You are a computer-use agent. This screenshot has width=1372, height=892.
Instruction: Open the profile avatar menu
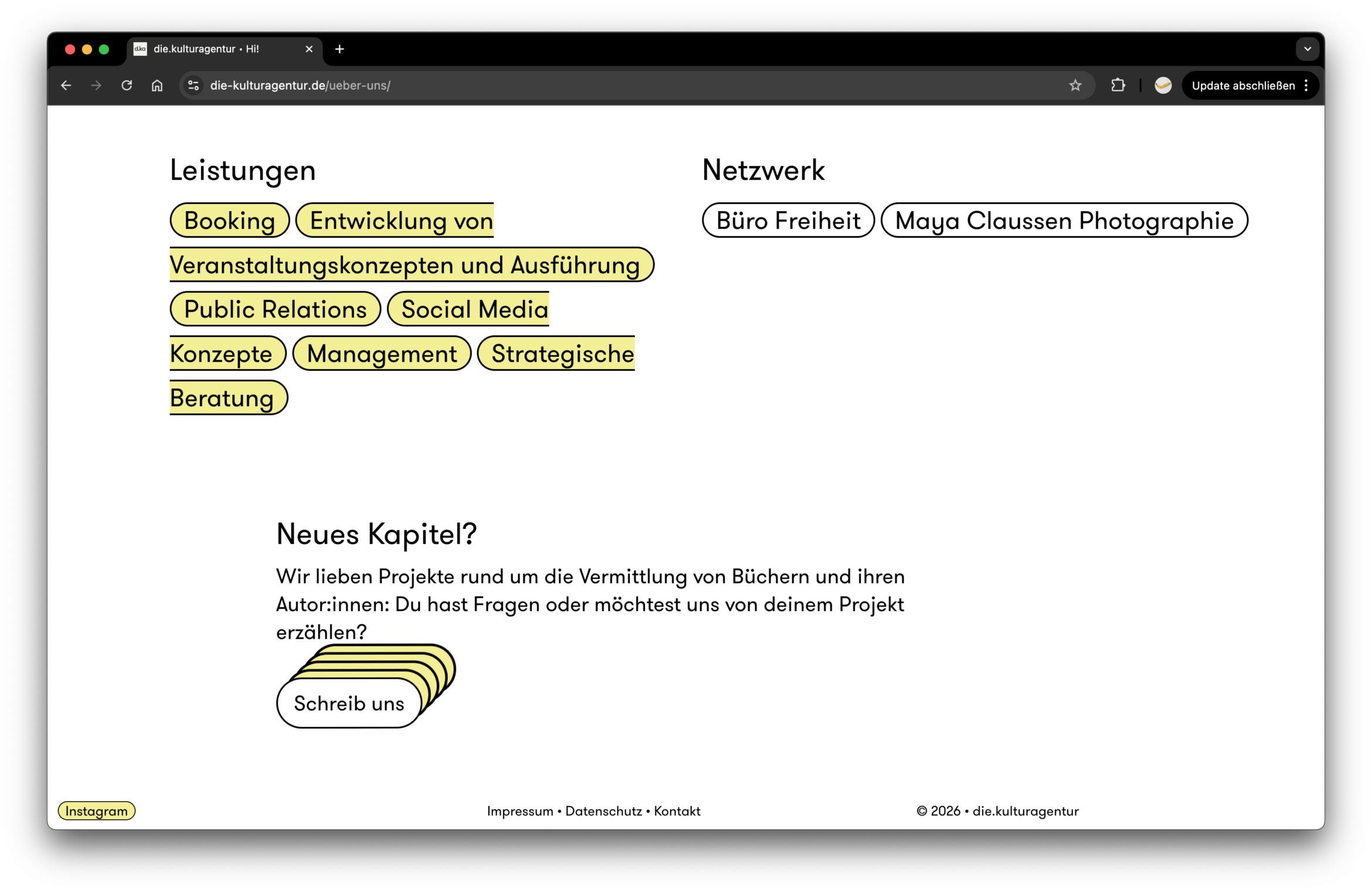1163,86
